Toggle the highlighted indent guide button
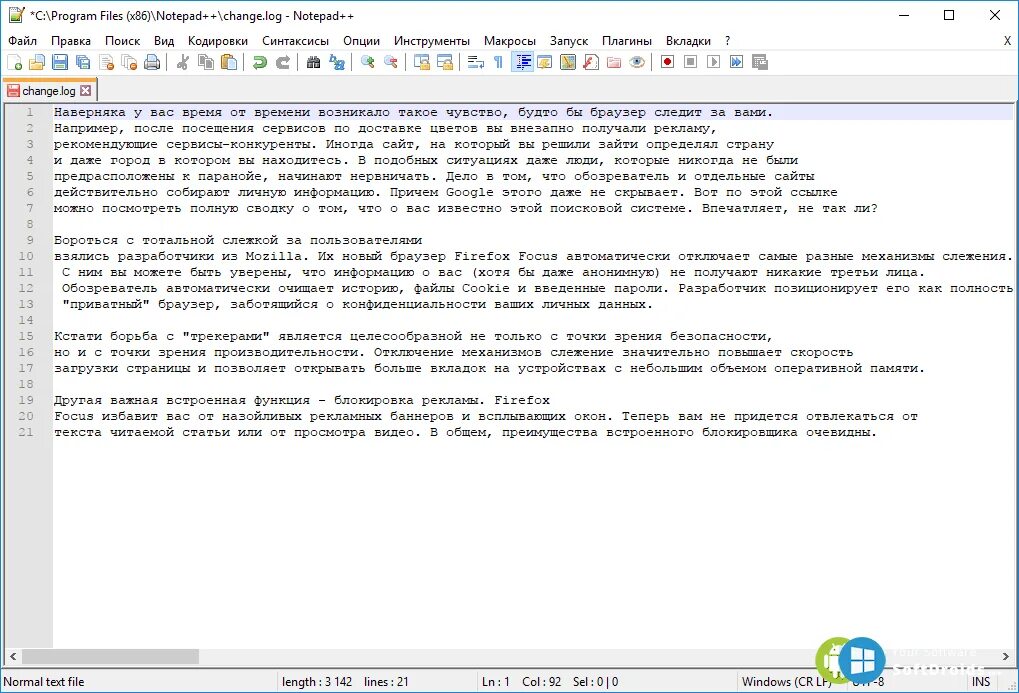Image resolution: width=1019 pixels, height=693 pixels. (x=522, y=62)
